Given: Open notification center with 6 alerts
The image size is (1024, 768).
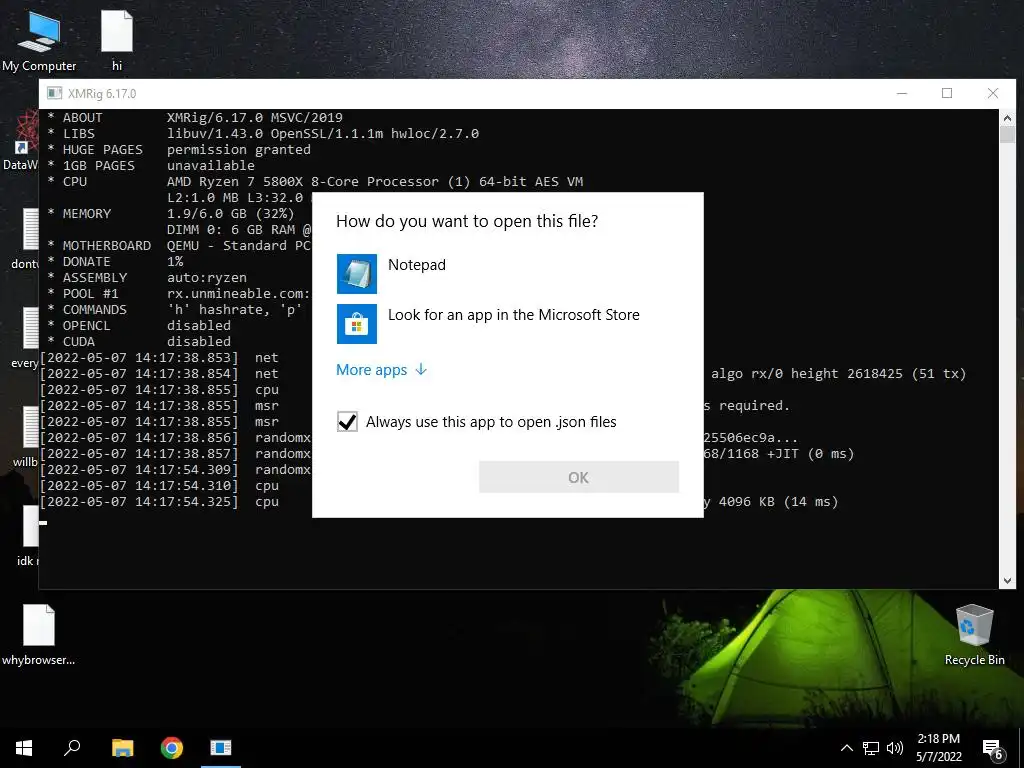Looking at the screenshot, I should pos(993,749).
